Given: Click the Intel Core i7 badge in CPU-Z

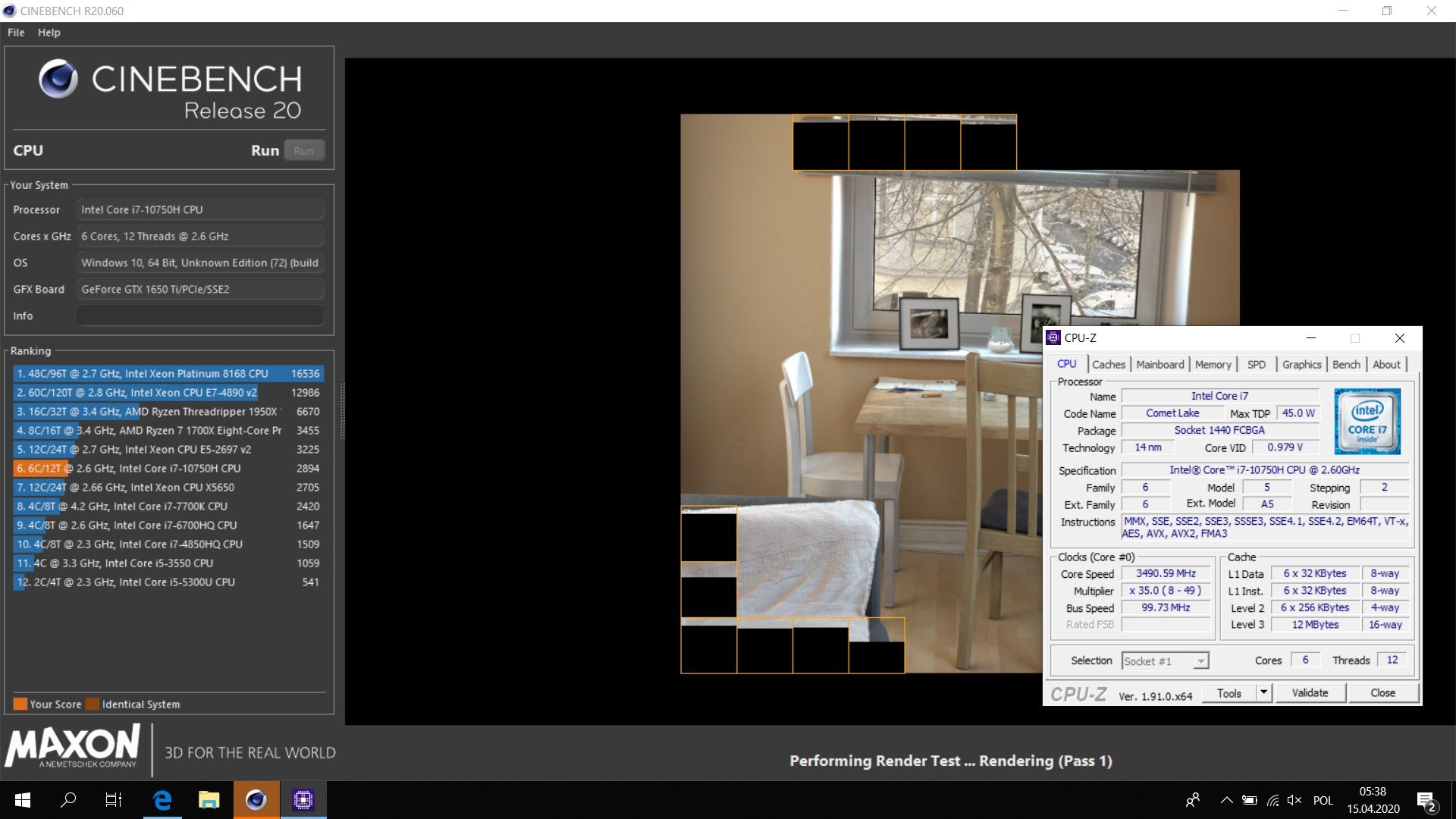Looking at the screenshot, I should click(1367, 421).
